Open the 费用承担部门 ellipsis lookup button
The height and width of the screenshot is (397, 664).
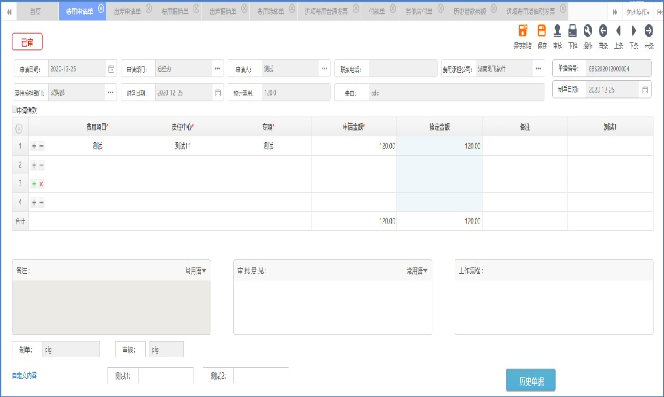click(x=110, y=92)
